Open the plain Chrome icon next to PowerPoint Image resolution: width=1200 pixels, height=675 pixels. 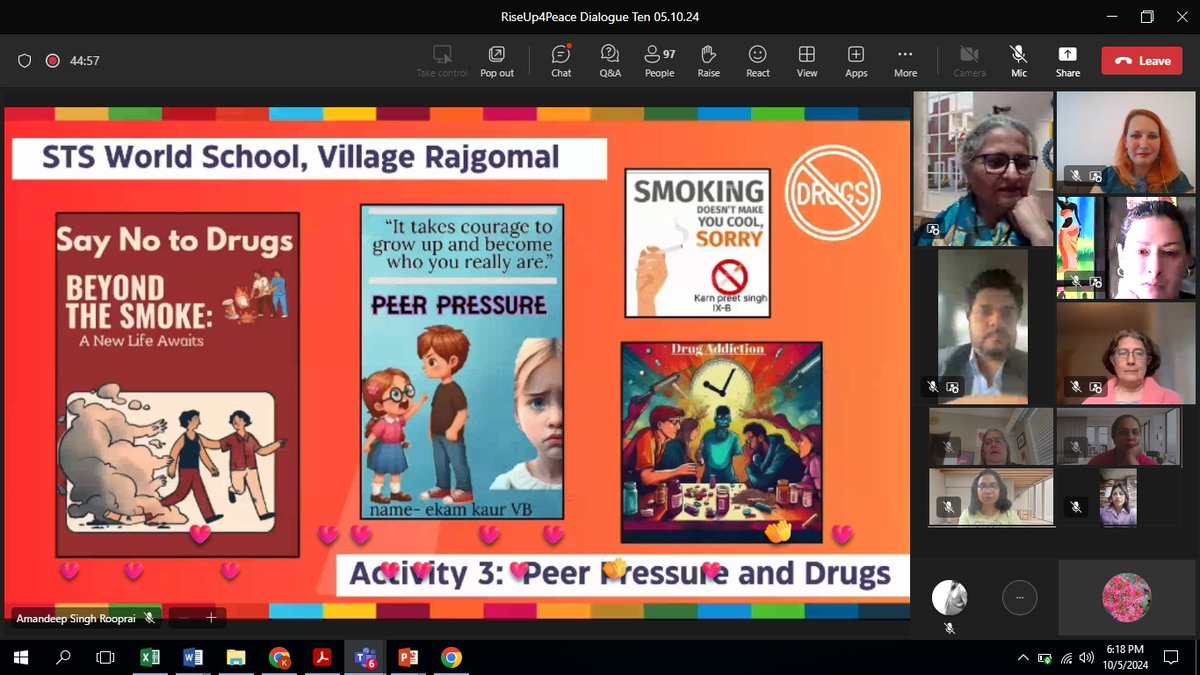451,657
